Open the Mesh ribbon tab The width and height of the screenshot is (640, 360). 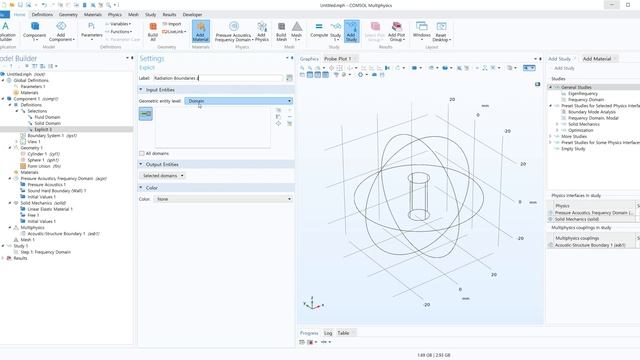[x=133, y=15]
